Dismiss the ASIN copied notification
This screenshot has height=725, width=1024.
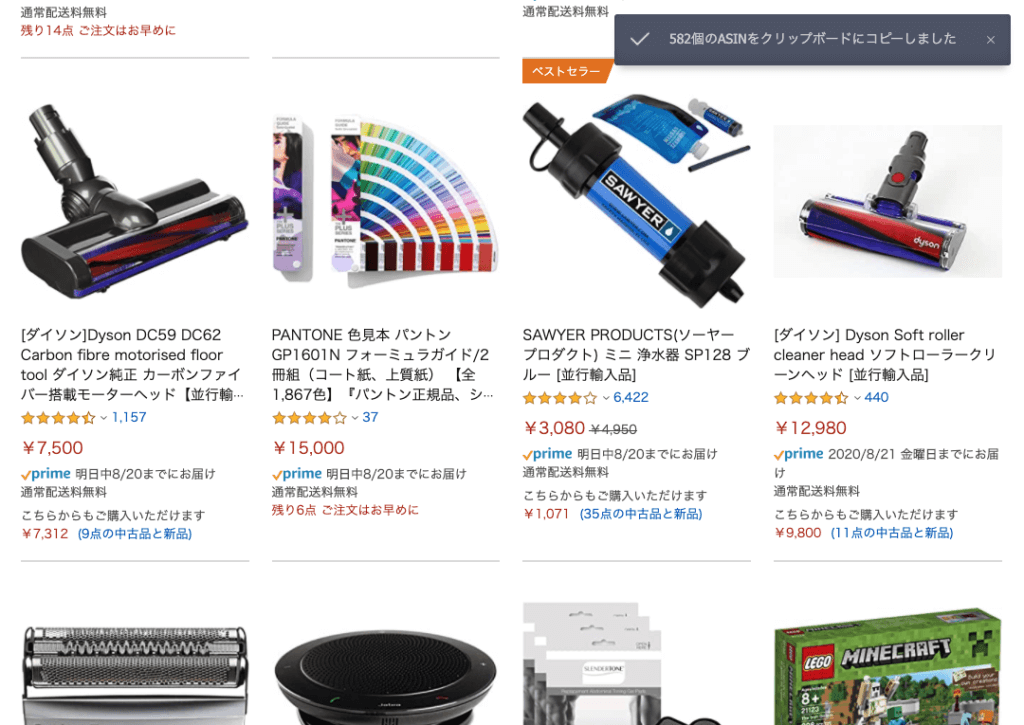click(990, 40)
